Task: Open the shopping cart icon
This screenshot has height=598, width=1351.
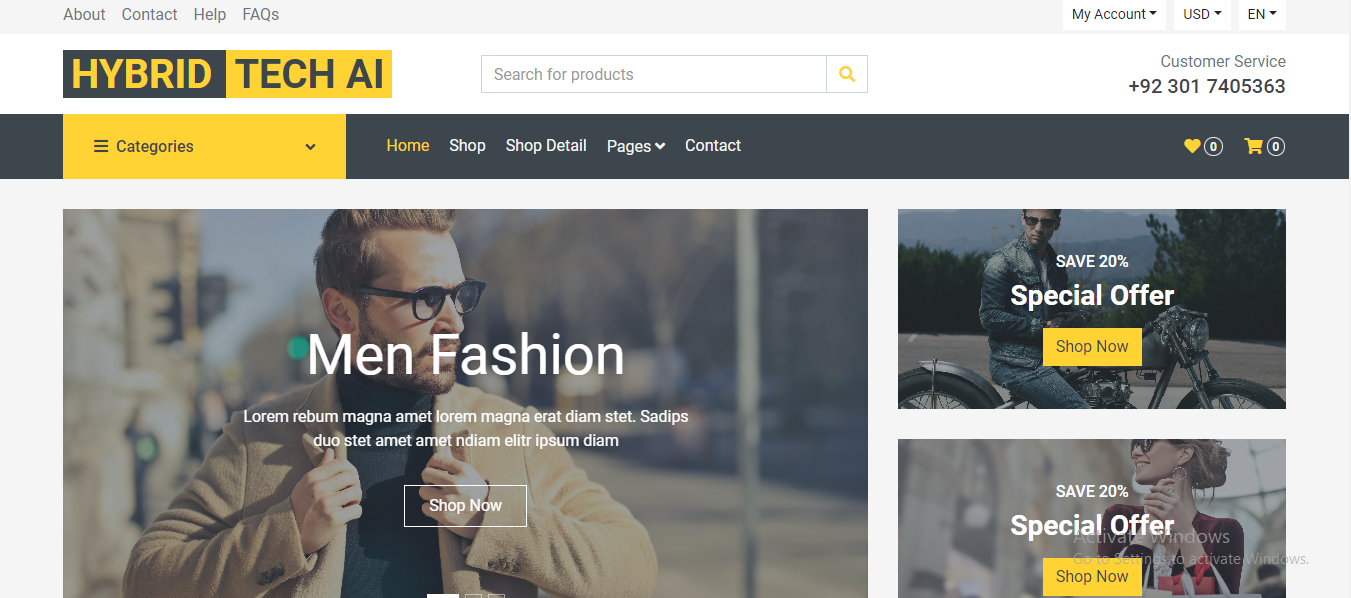Action: (x=1253, y=146)
